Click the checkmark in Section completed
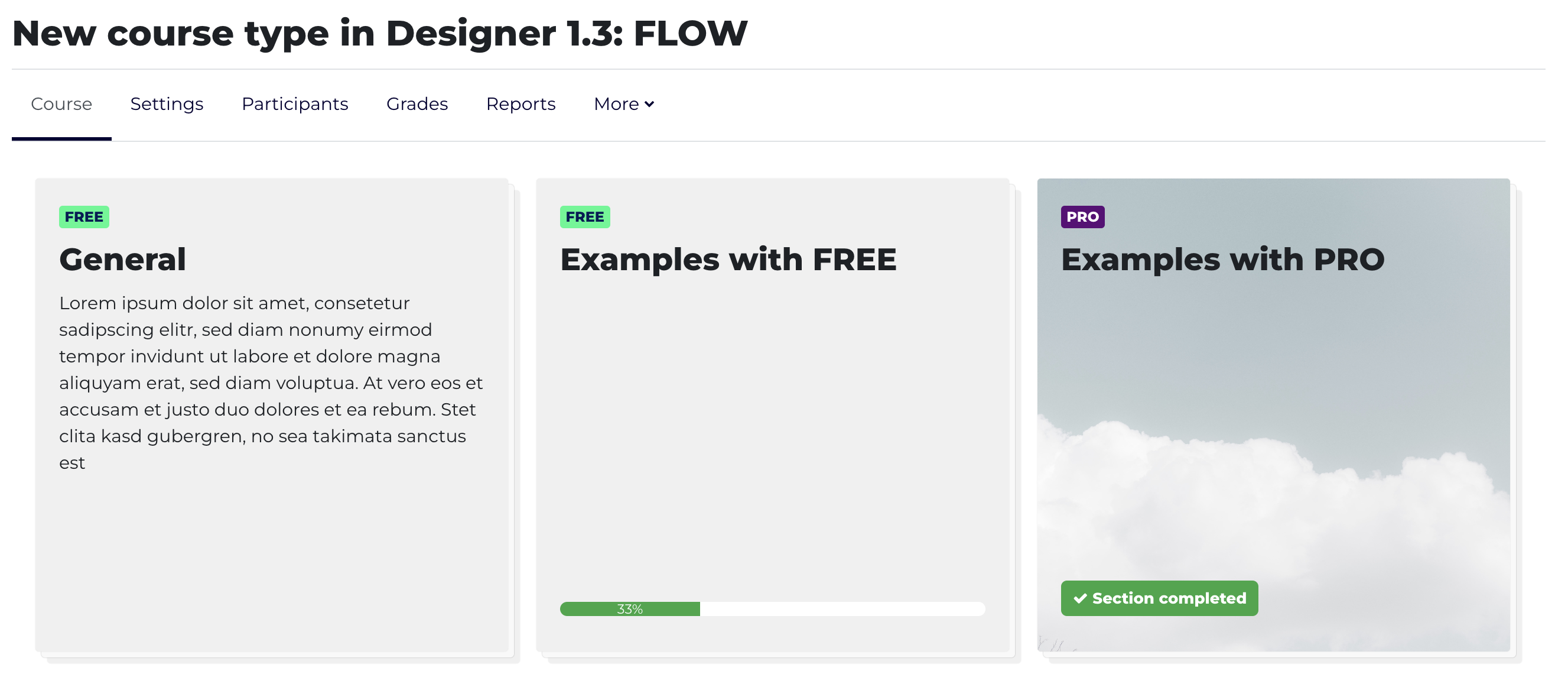Screen dimensions: 1568x700 coord(1080,598)
